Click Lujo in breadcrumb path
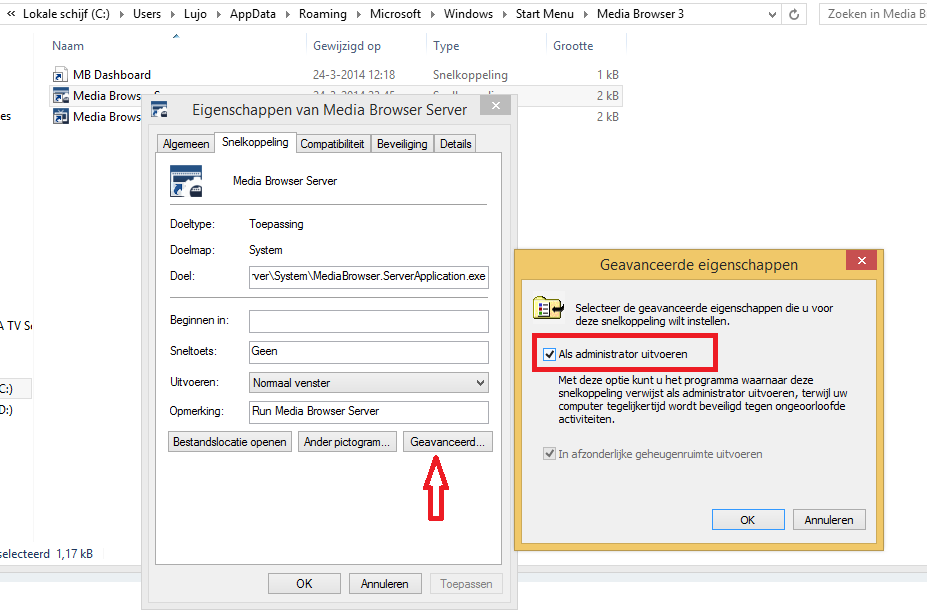Viewport: 927px width, 616px height. pyautogui.click(x=195, y=14)
